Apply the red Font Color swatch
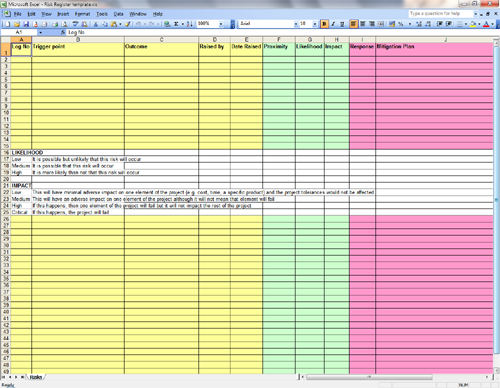The image size is (500, 388). (486, 24)
